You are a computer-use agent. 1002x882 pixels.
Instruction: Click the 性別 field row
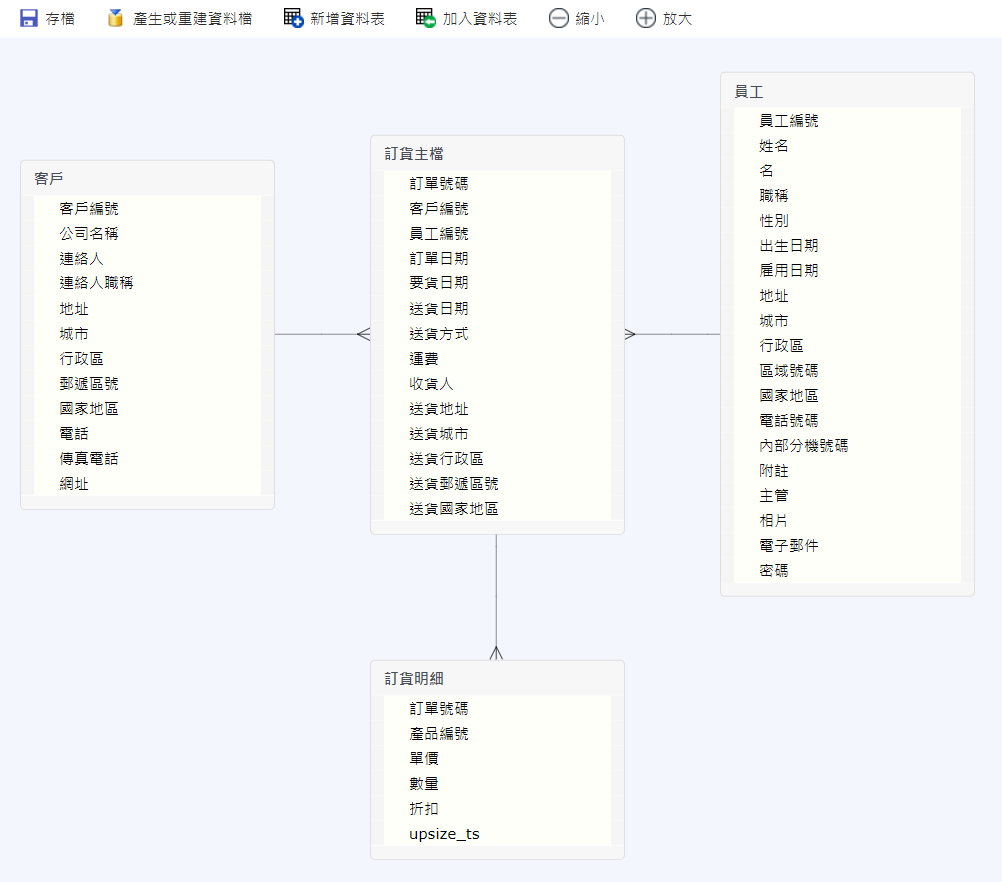pos(847,220)
